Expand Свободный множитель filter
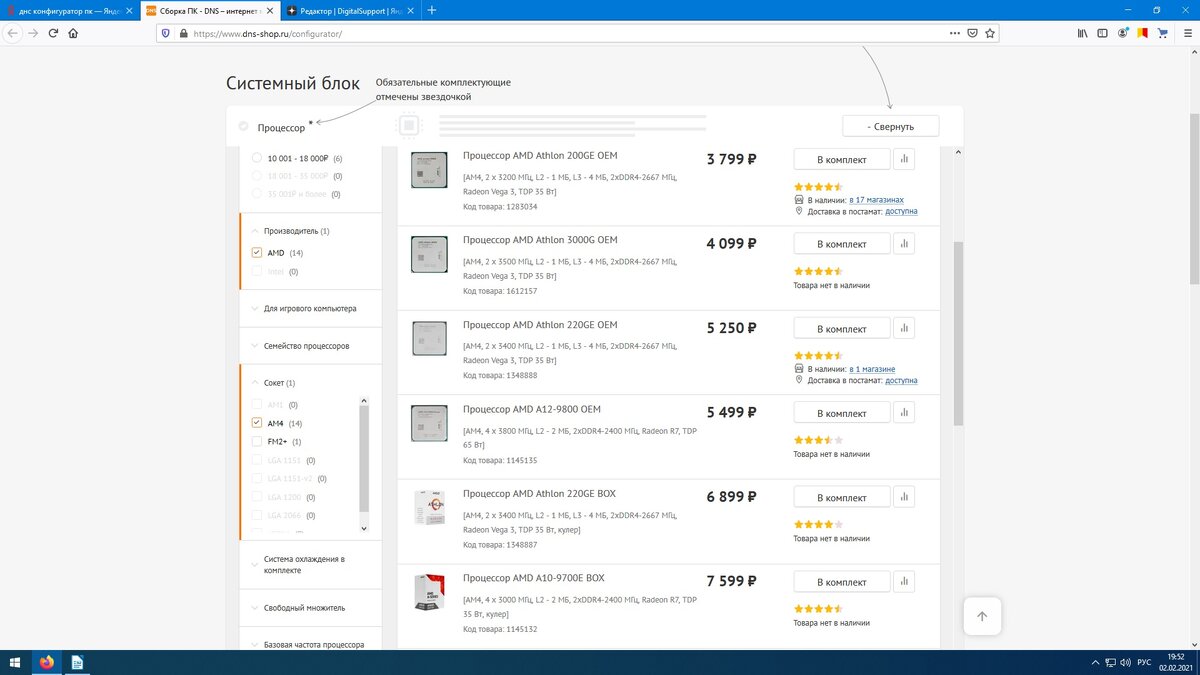This screenshot has height=675, width=1200. (298, 608)
